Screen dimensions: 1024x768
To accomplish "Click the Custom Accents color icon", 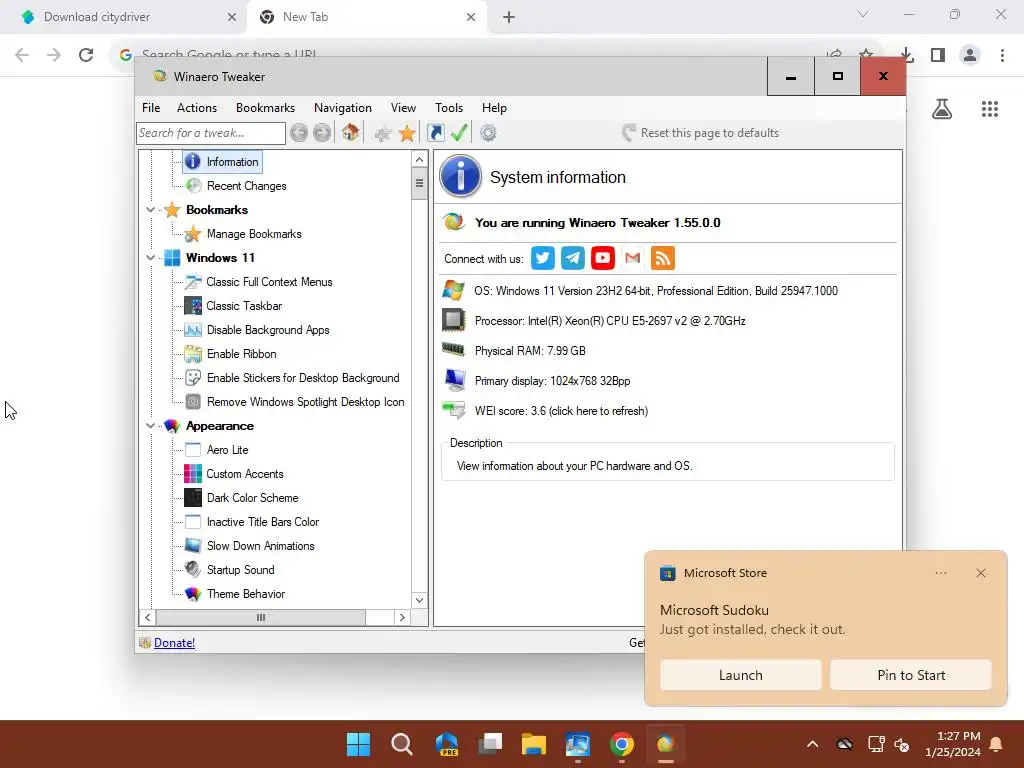I will [193, 473].
